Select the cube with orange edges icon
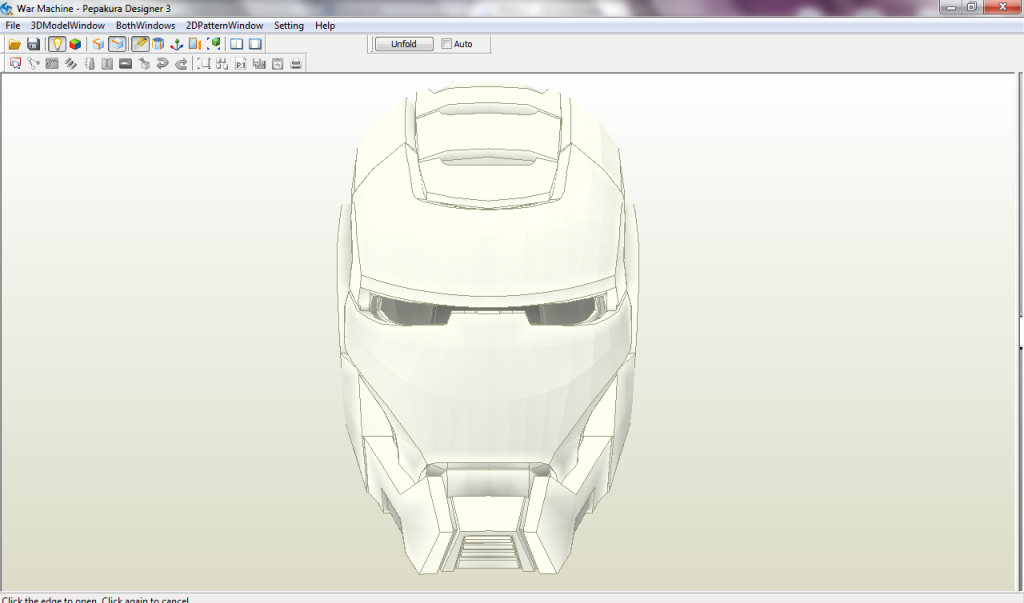The width and height of the screenshot is (1024, 603). point(98,44)
